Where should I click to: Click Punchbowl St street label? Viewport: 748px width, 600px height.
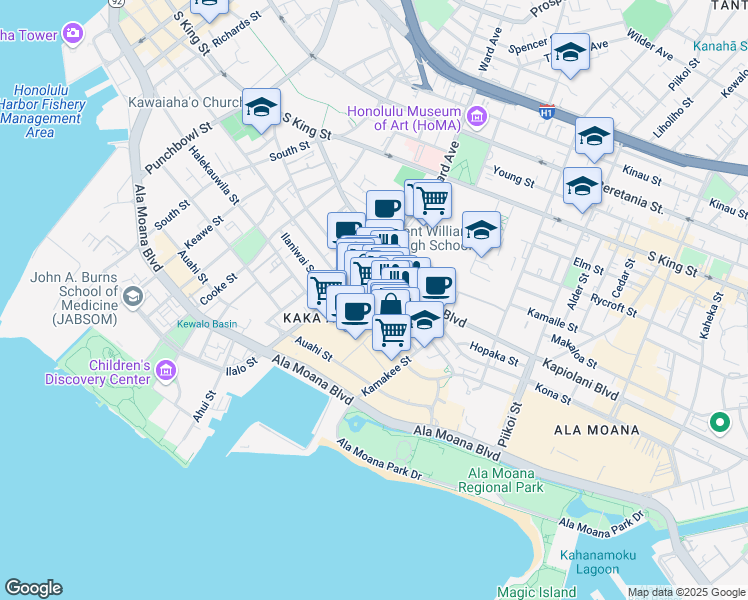point(178,148)
